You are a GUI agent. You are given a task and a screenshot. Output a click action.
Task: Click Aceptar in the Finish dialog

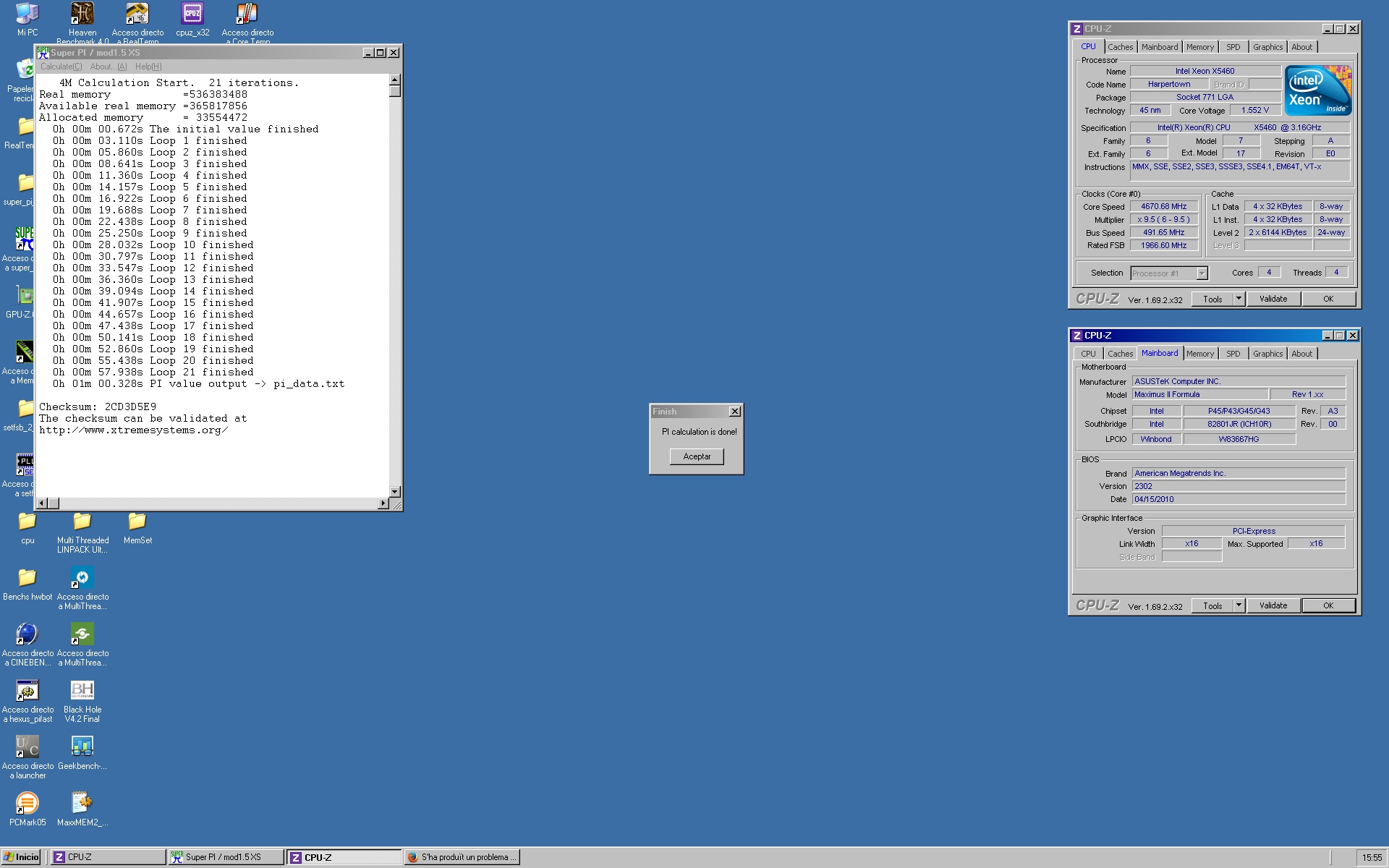(x=697, y=456)
